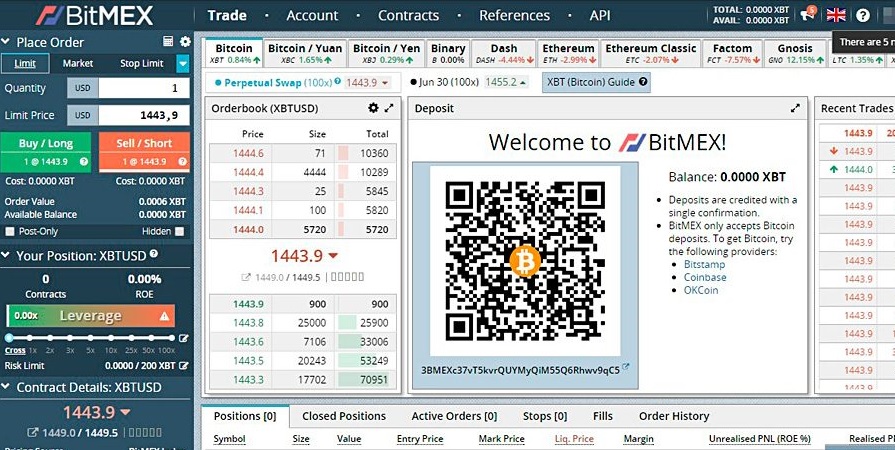The height and width of the screenshot is (450, 895).
Task: Open the References menu
Action: tap(514, 15)
